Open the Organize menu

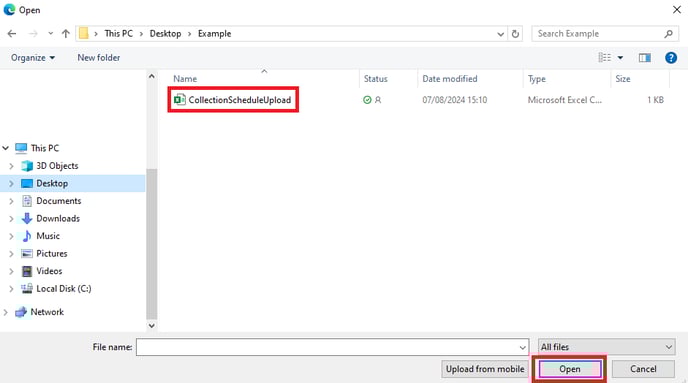coord(33,57)
